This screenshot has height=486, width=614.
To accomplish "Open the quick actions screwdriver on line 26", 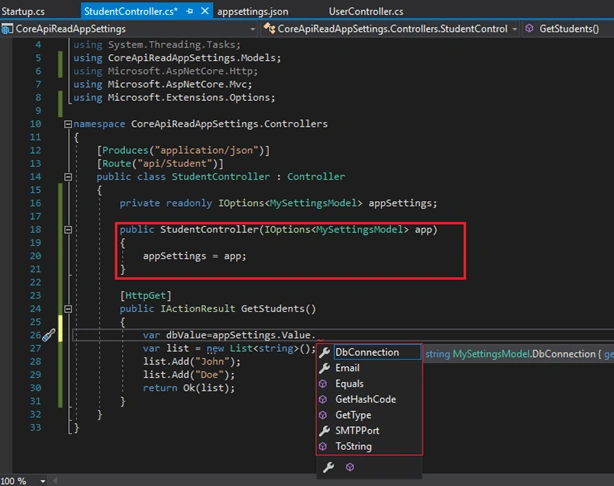I will tap(49, 335).
